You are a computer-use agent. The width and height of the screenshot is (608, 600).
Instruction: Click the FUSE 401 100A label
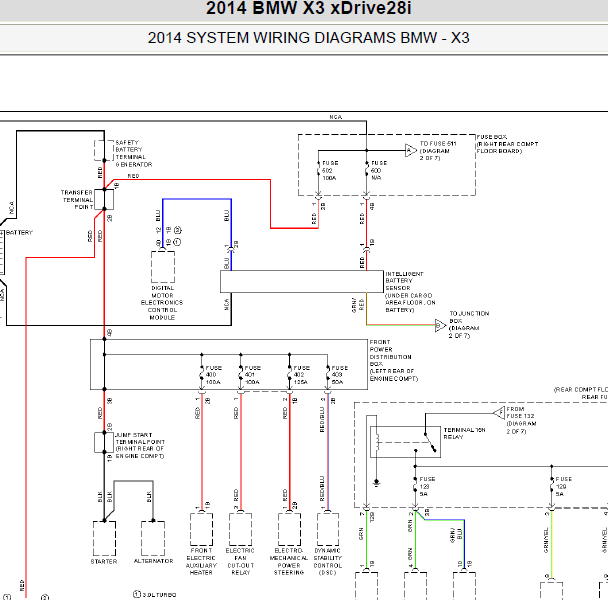click(x=252, y=375)
